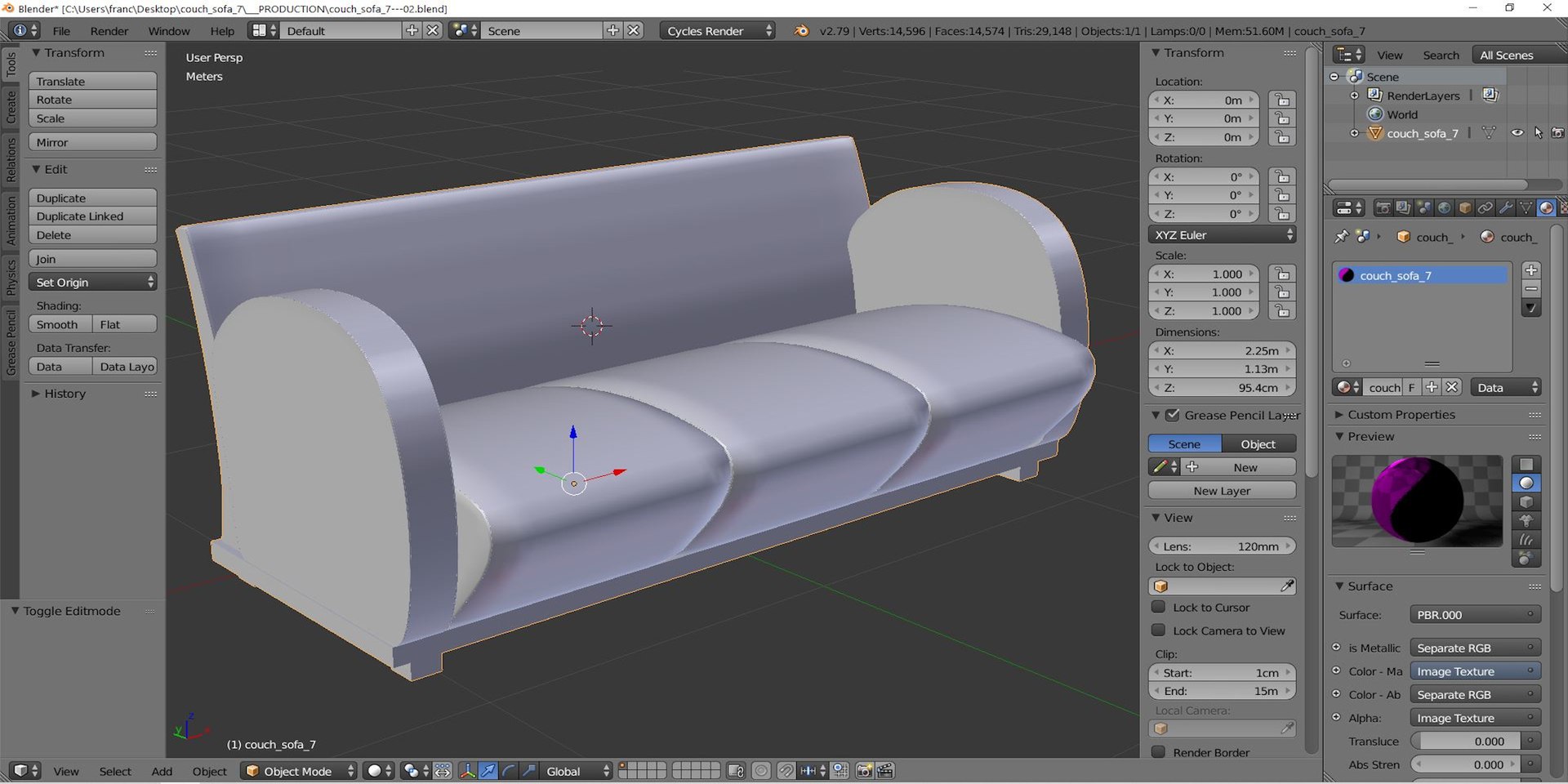Open the File menu
The image size is (1568, 784).
pyautogui.click(x=61, y=31)
